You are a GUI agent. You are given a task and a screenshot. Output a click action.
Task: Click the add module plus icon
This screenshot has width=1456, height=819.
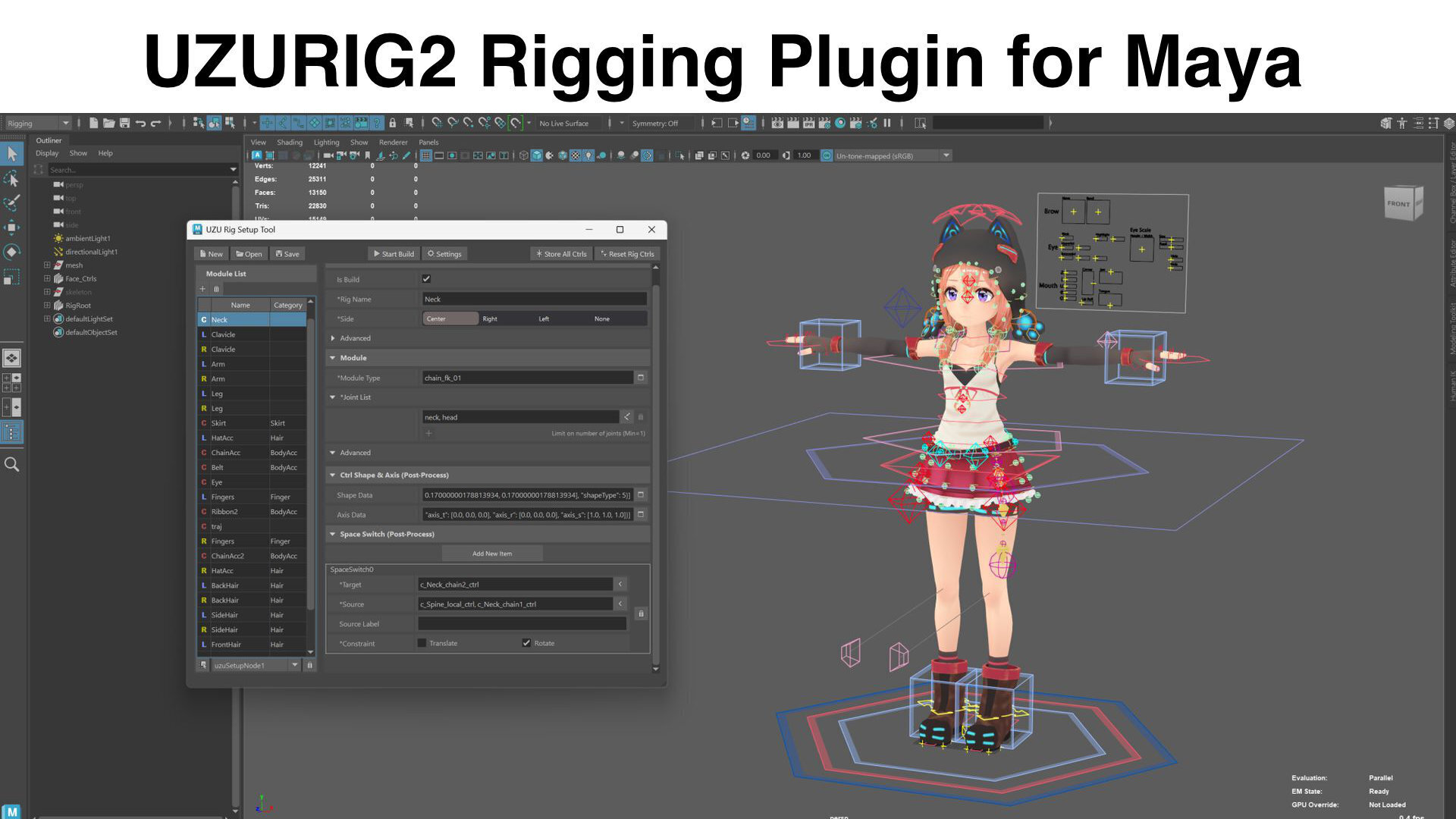(202, 289)
